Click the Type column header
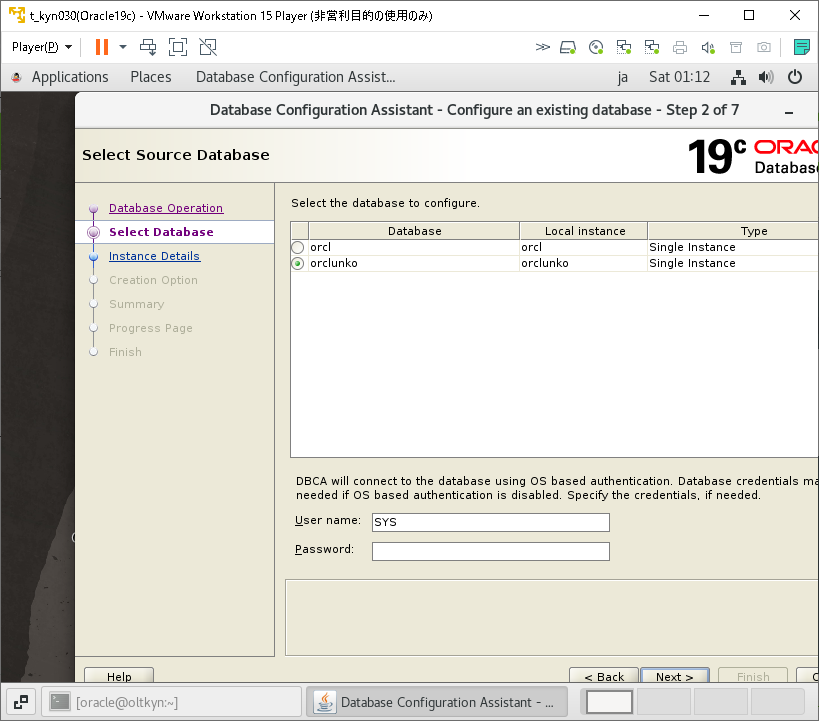The image size is (819, 721). (733, 231)
